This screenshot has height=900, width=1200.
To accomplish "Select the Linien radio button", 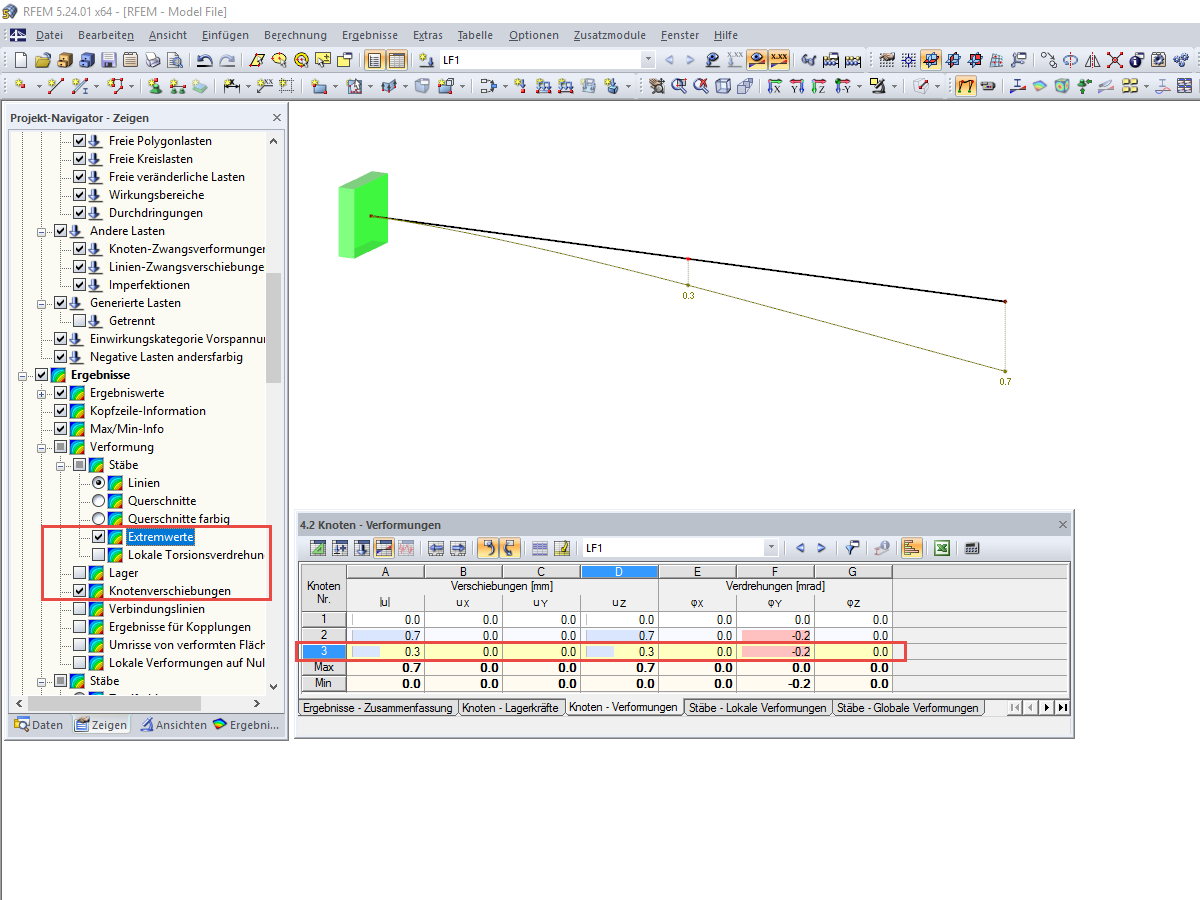I will (99, 483).
